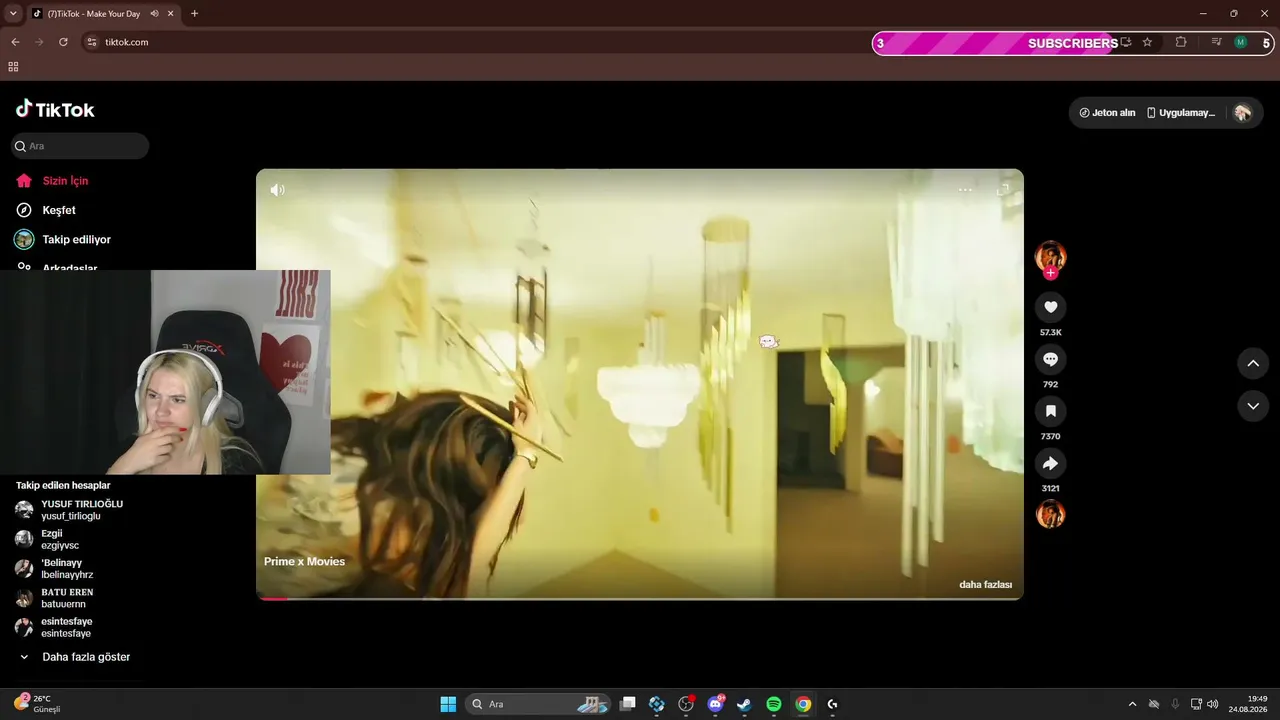
Task: Expand the list with "Daha fazla göster"
Action: coord(75,657)
